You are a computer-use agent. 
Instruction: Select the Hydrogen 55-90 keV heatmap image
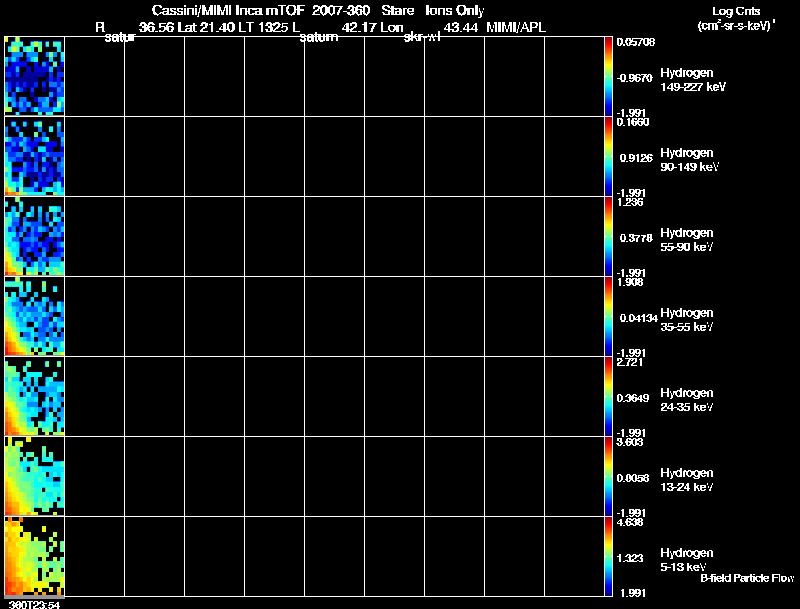point(35,236)
